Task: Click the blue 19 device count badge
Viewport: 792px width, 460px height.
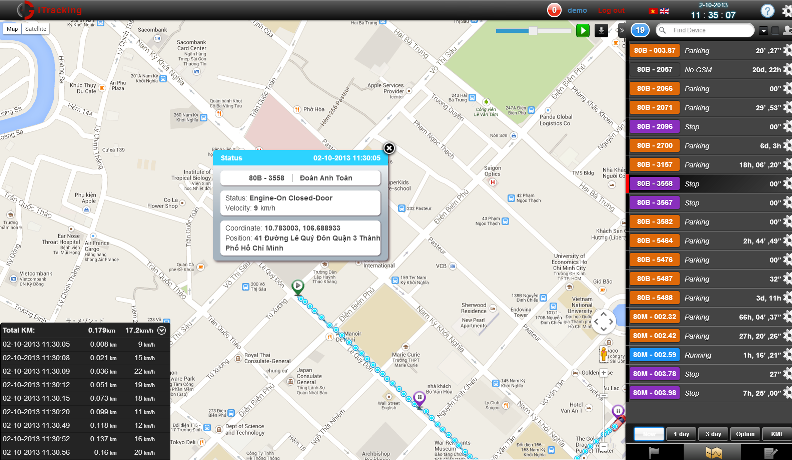Action: click(x=640, y=30)
